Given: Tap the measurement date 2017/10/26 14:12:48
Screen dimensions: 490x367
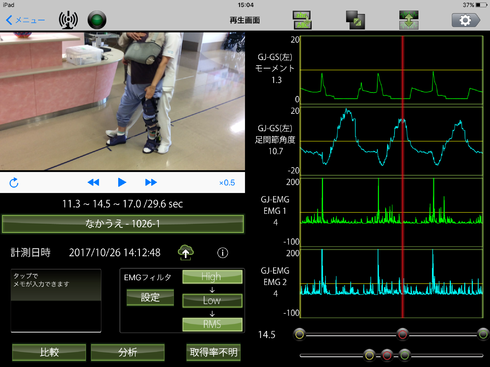Looking at the screenshot, I should 115,253.
